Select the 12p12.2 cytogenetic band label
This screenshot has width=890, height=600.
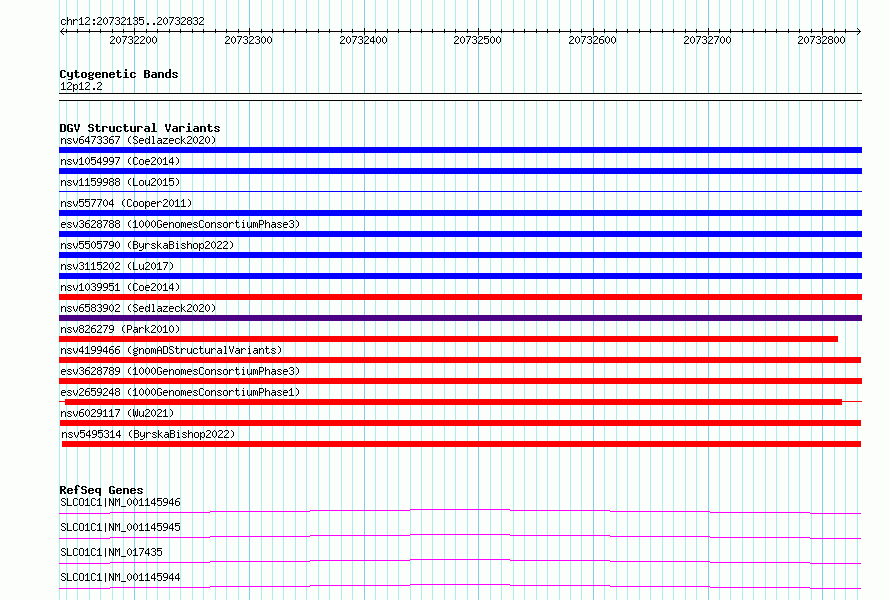[81, 86]
